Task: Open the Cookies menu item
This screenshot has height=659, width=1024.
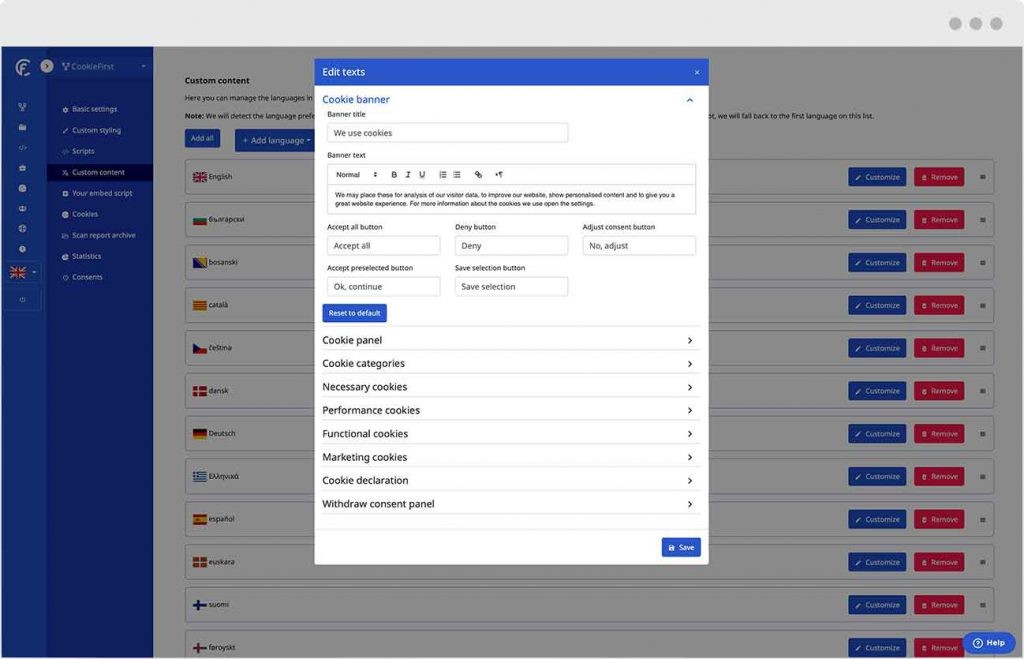Action: (x=88, y=214)
